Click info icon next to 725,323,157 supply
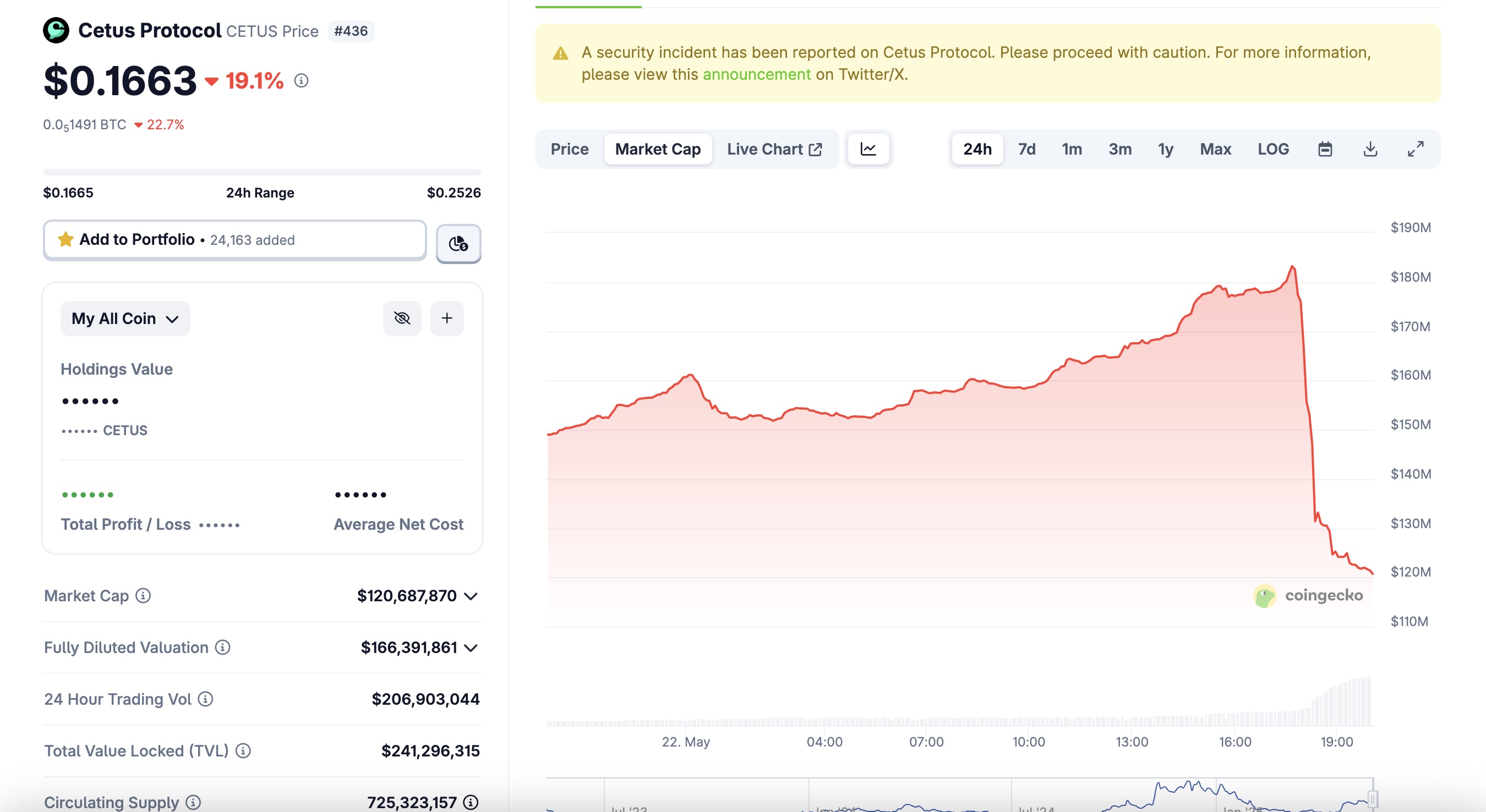The image size is (1486, 812). (471, 802)
